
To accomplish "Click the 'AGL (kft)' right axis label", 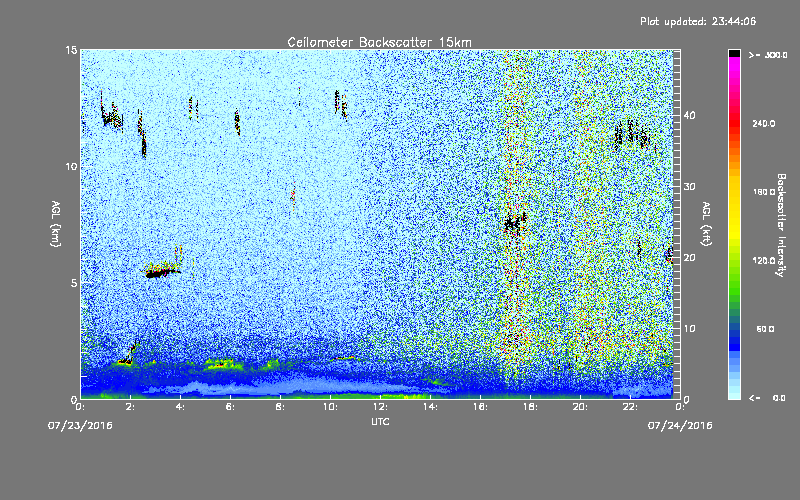I will click(707, 224).
